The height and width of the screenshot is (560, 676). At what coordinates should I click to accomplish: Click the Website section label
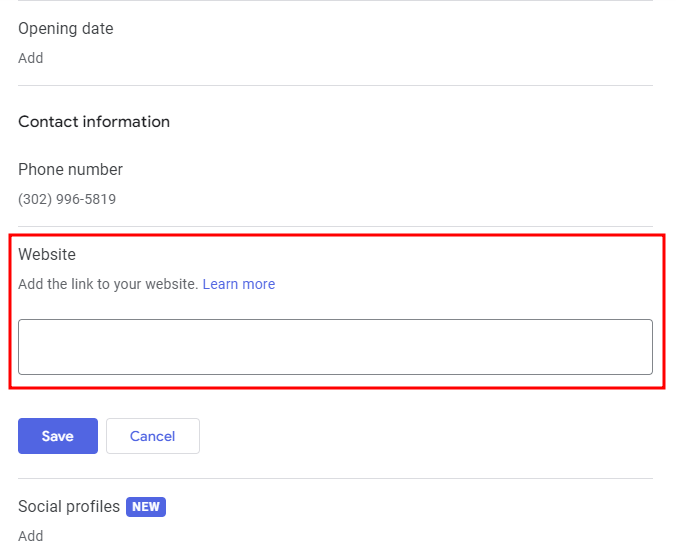pyautogui.click(x=47, y=255)
